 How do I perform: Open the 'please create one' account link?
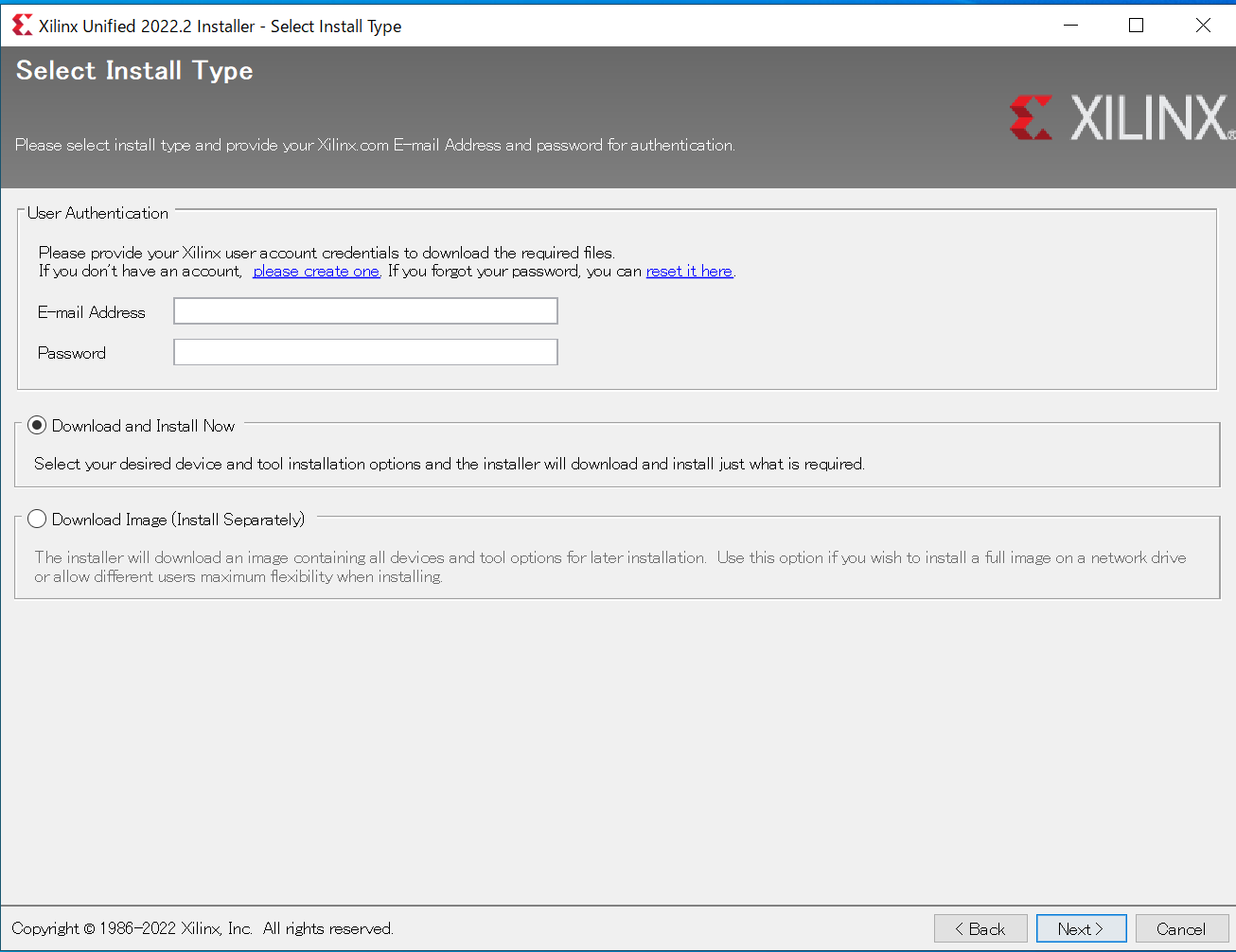tap(316, 272)
